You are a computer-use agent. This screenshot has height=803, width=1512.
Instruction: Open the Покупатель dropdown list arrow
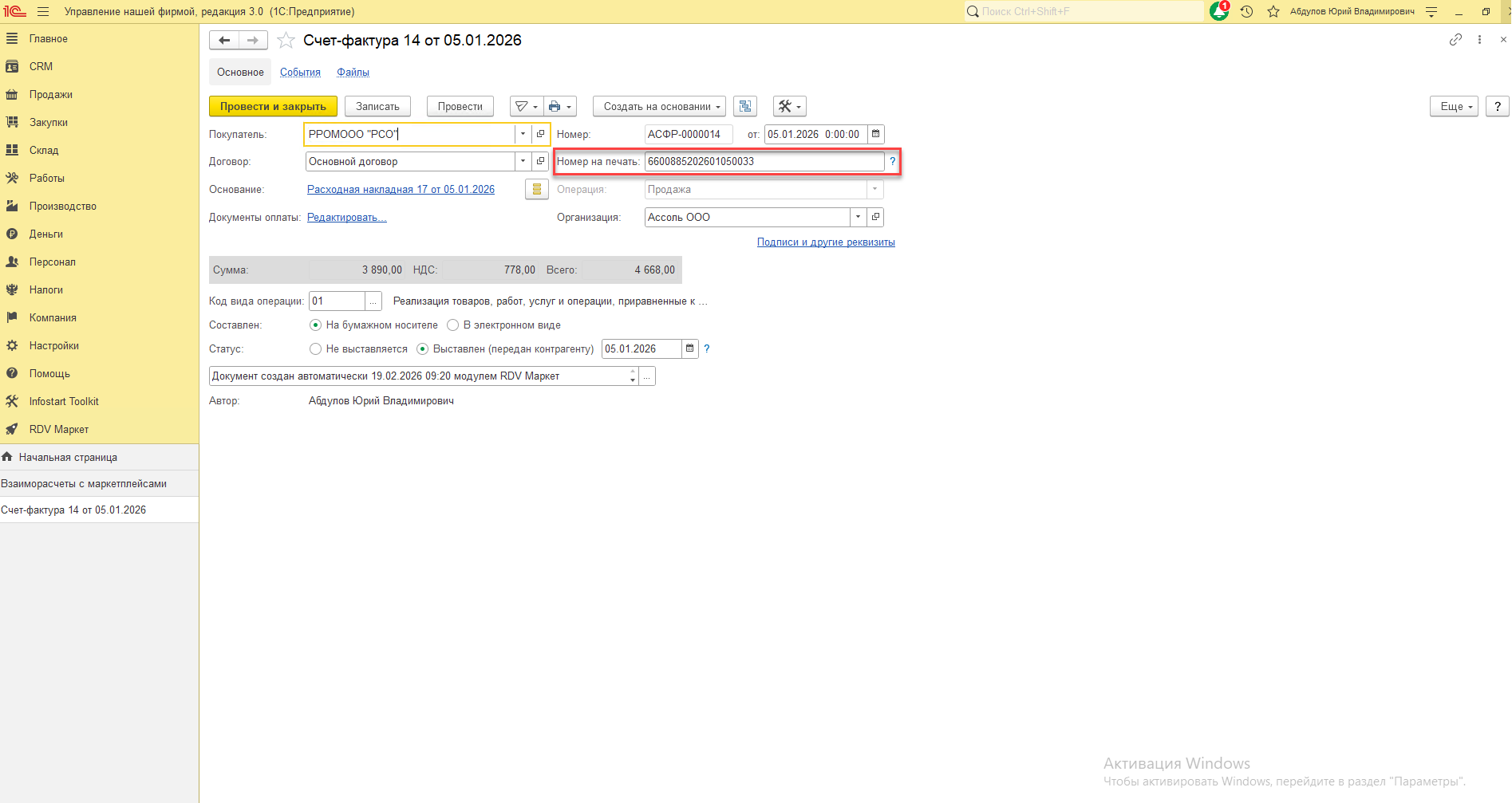coord(523,134)
